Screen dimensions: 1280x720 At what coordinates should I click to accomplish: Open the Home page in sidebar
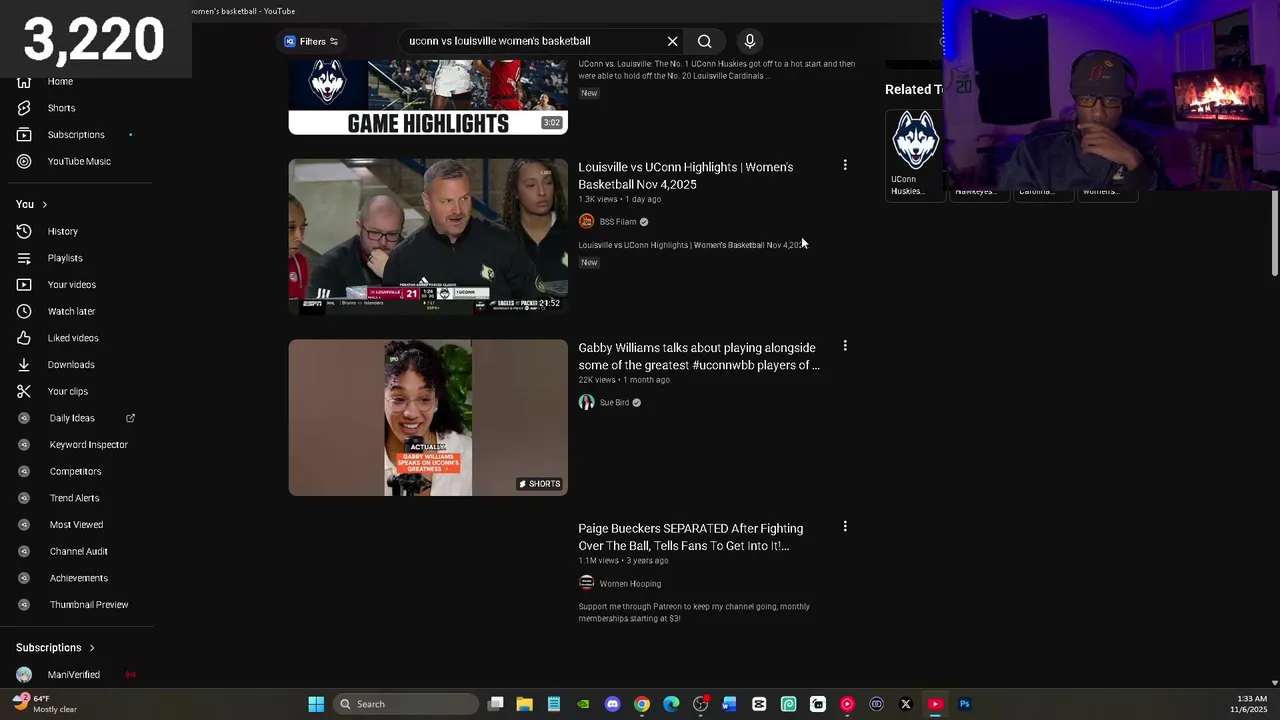click(60, 81)
